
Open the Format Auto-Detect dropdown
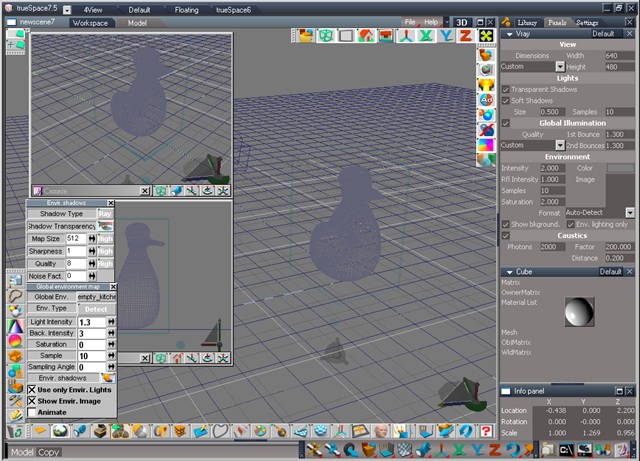[x=630, y=213]
